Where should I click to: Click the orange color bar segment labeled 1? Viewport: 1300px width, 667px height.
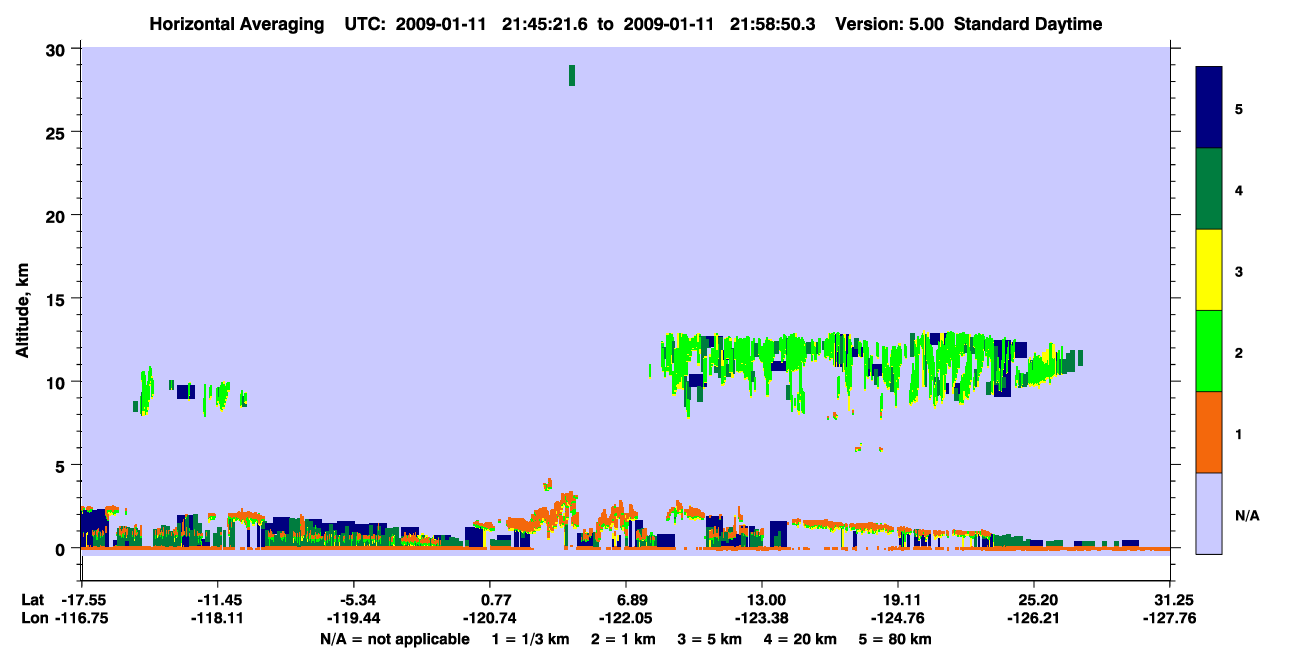click(1209, 432)
